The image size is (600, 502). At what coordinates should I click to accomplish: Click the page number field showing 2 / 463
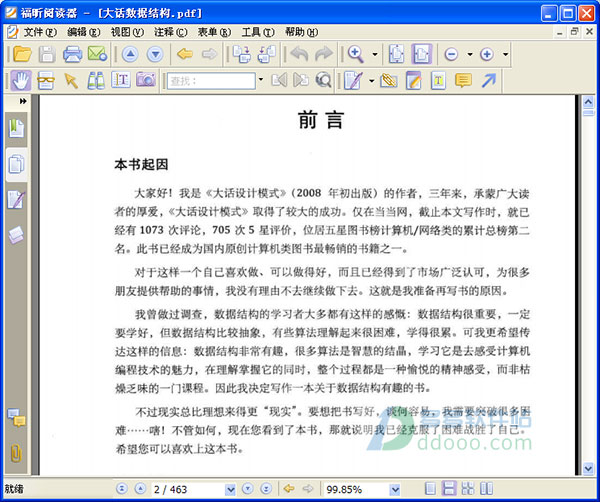coord(189,489)
